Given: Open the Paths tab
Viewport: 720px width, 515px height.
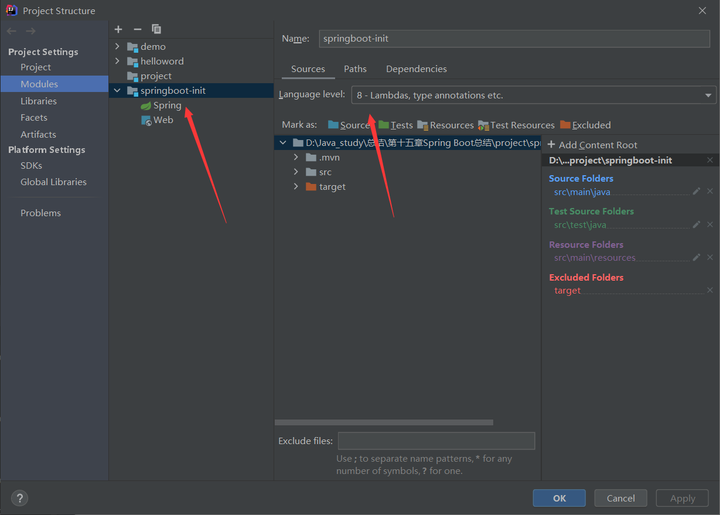Looking at the screenshot, I should point(355,69).
